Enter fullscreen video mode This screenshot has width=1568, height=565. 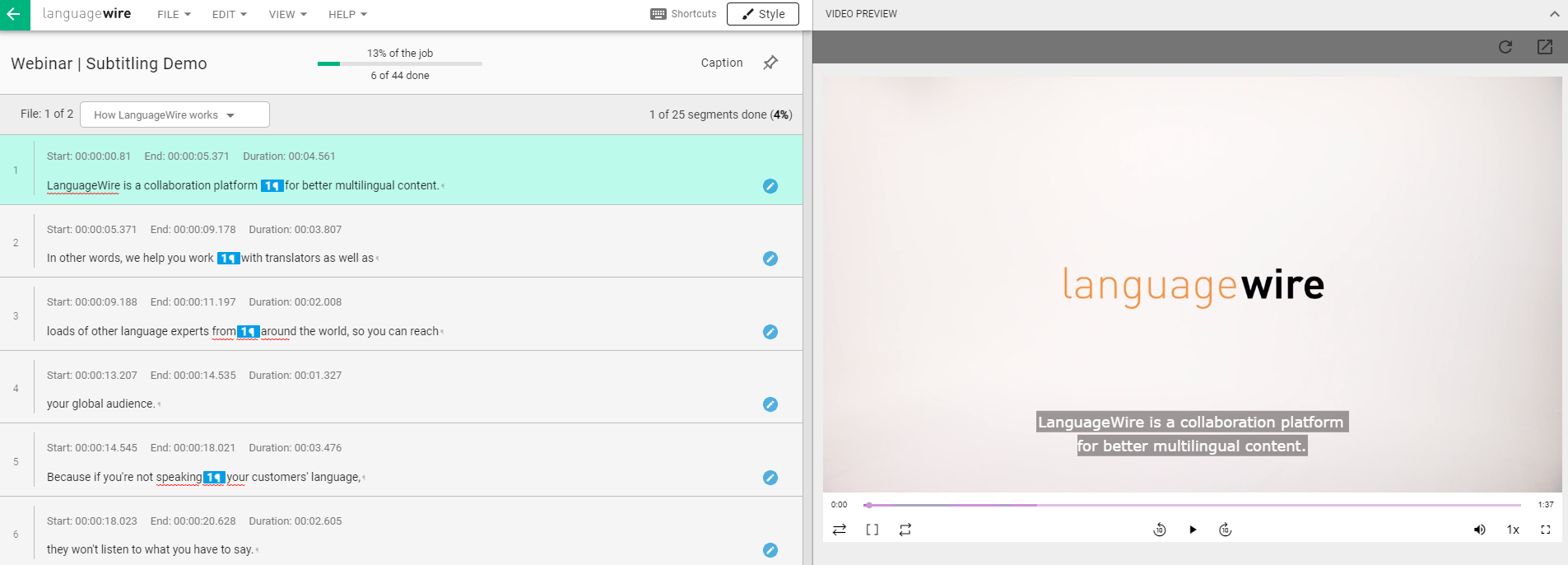tap(1545, 530)
